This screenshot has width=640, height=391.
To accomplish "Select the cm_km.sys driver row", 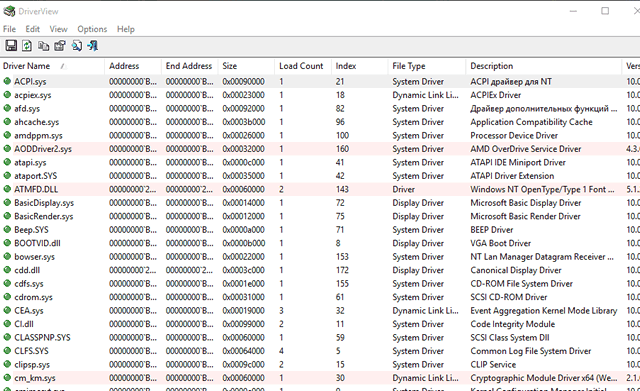I will (320, 378).
